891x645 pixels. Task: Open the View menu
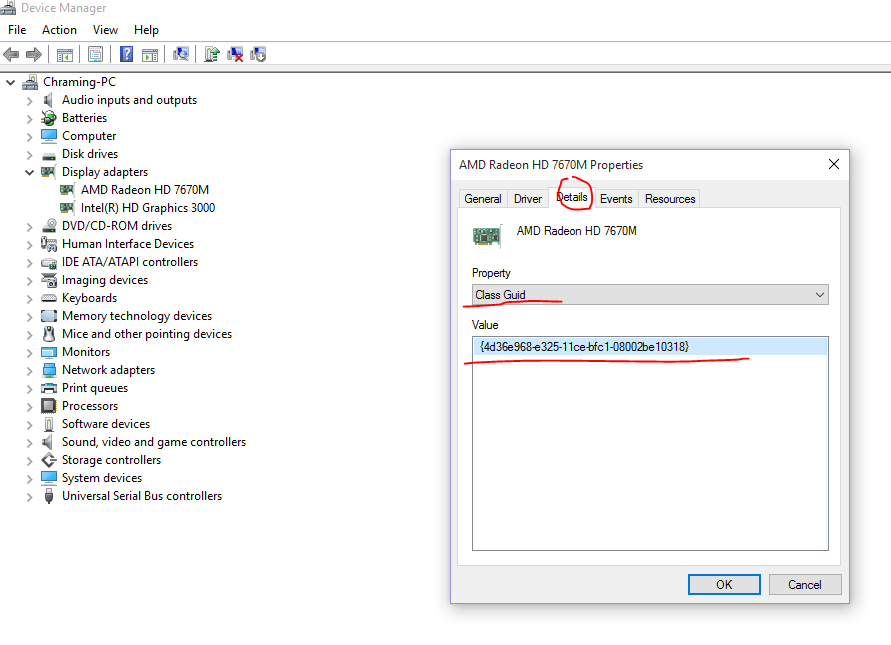point(105,30)
